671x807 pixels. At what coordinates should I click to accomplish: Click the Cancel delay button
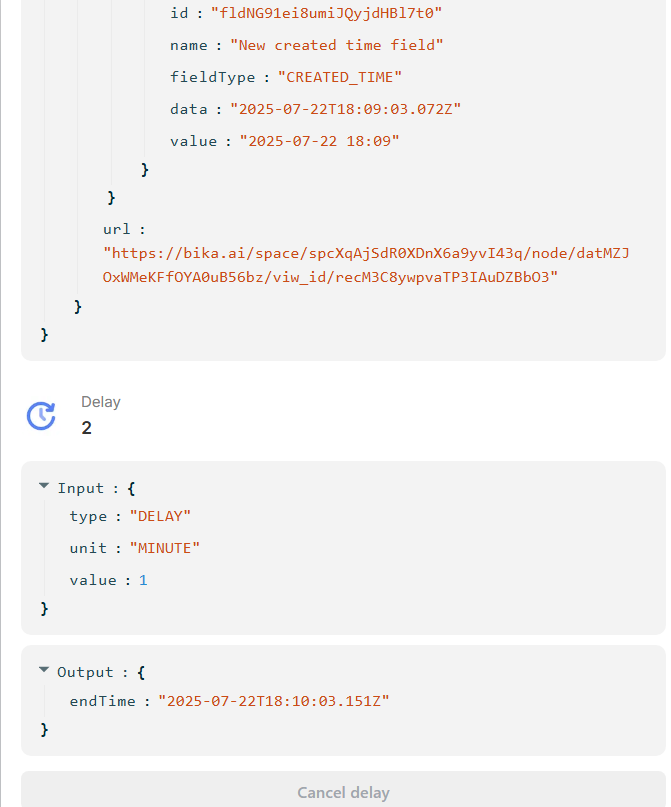(x=343, y=792)
